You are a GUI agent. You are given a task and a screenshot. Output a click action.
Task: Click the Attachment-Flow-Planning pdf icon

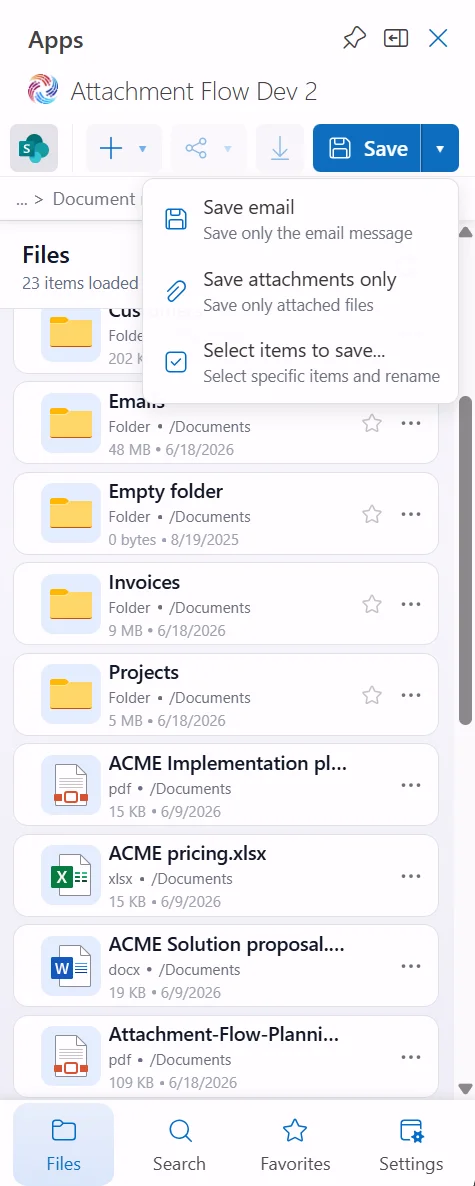click(x=71, y=1057)
